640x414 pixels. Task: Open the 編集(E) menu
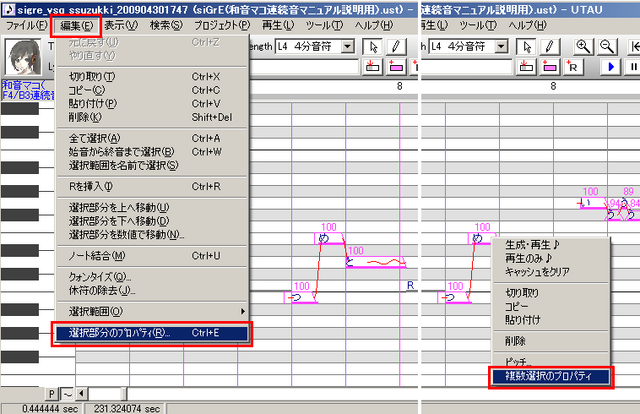pyautogui.click(x=76, y=26)
